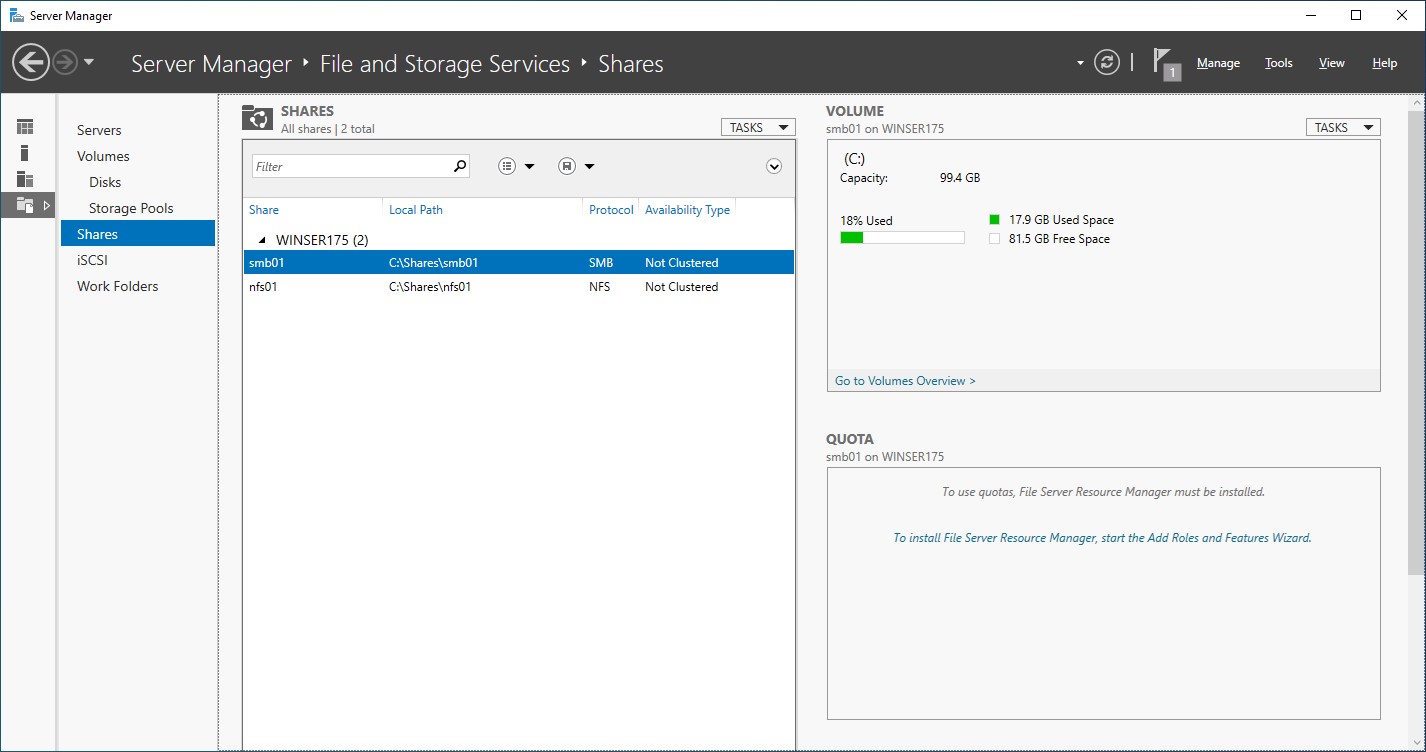Go back using the back arrow button
The width and height of the screenshot is (1426, 752).
coord(31,63)
